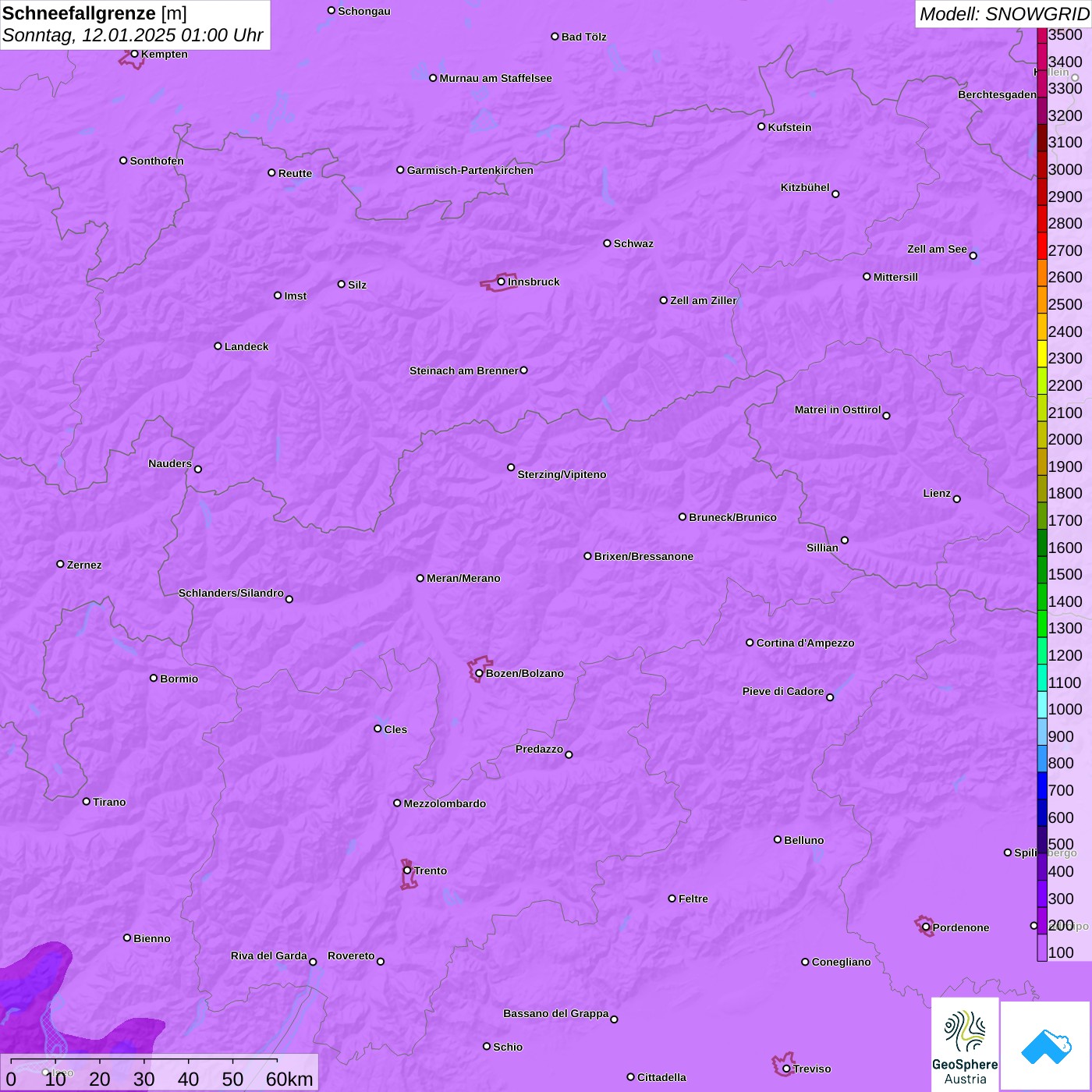This screenshot has height=1092, width=1092.
Task: Select the Sterzing/Vipiteno label
Action: pyautogui.click(x=562, y=474)
